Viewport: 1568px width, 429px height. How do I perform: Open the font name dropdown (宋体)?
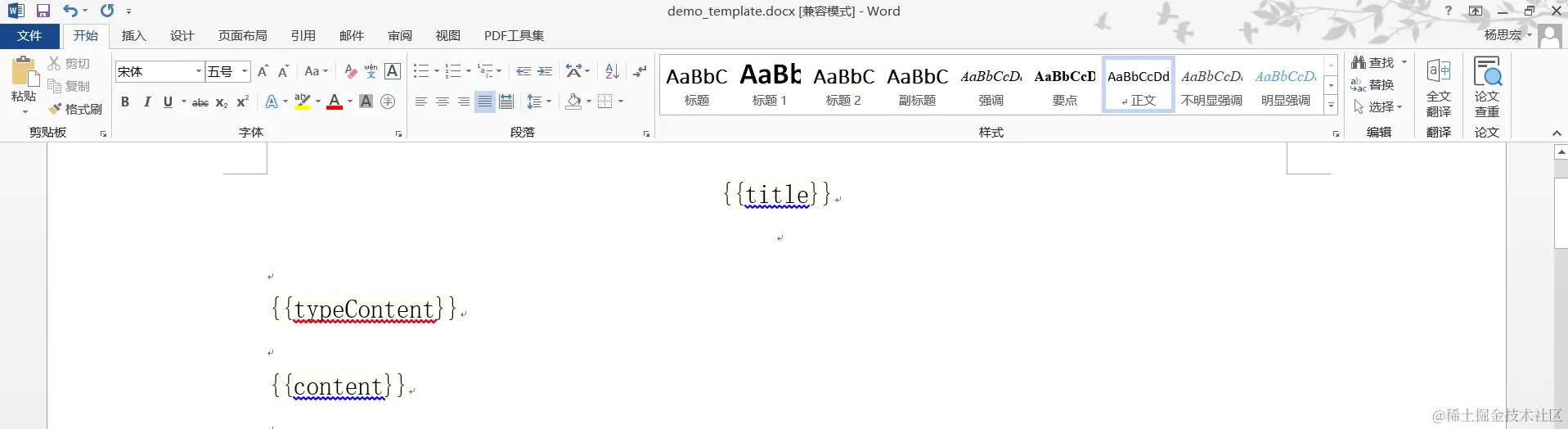(198, 71)
